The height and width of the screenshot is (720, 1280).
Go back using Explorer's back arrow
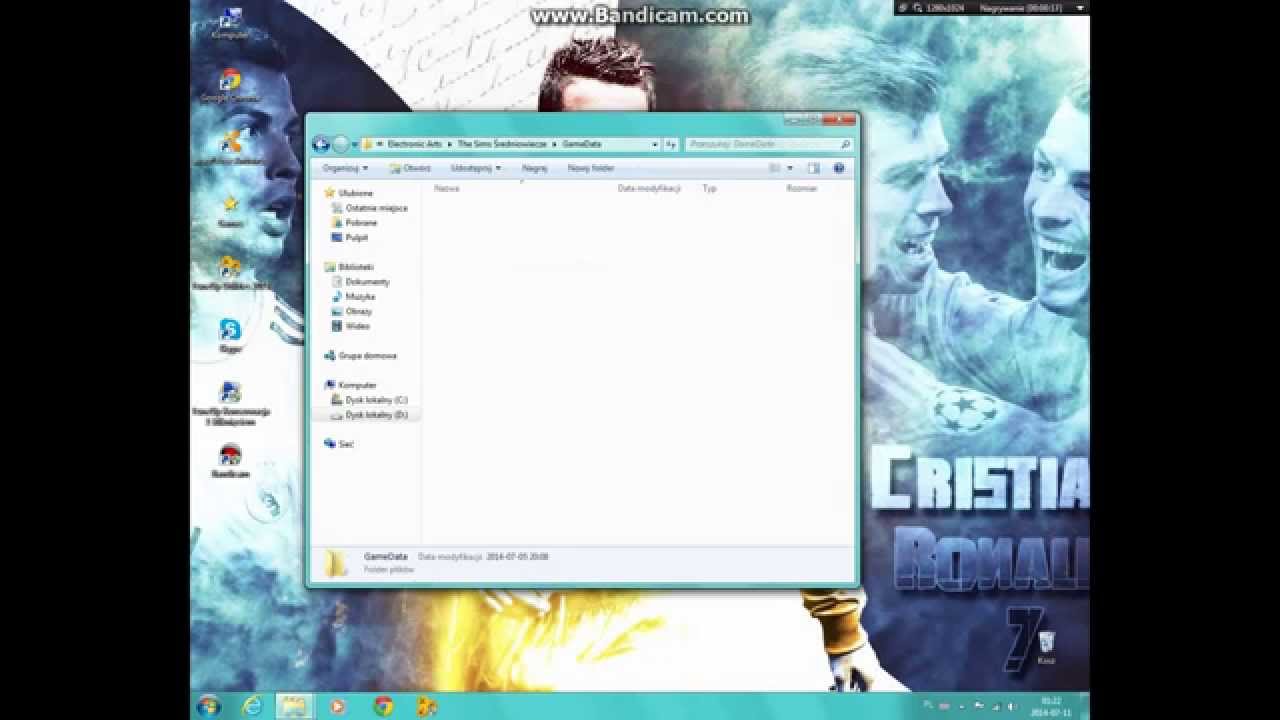pyautogui.click(x=321, y=144)
